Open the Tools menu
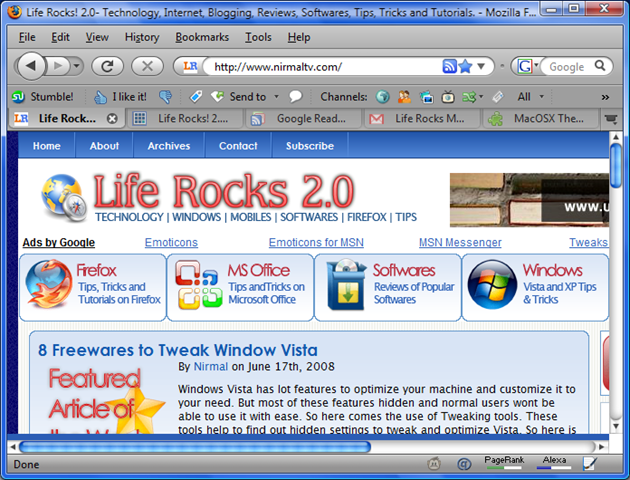This screenshot has width=630, height=480. 258,37
